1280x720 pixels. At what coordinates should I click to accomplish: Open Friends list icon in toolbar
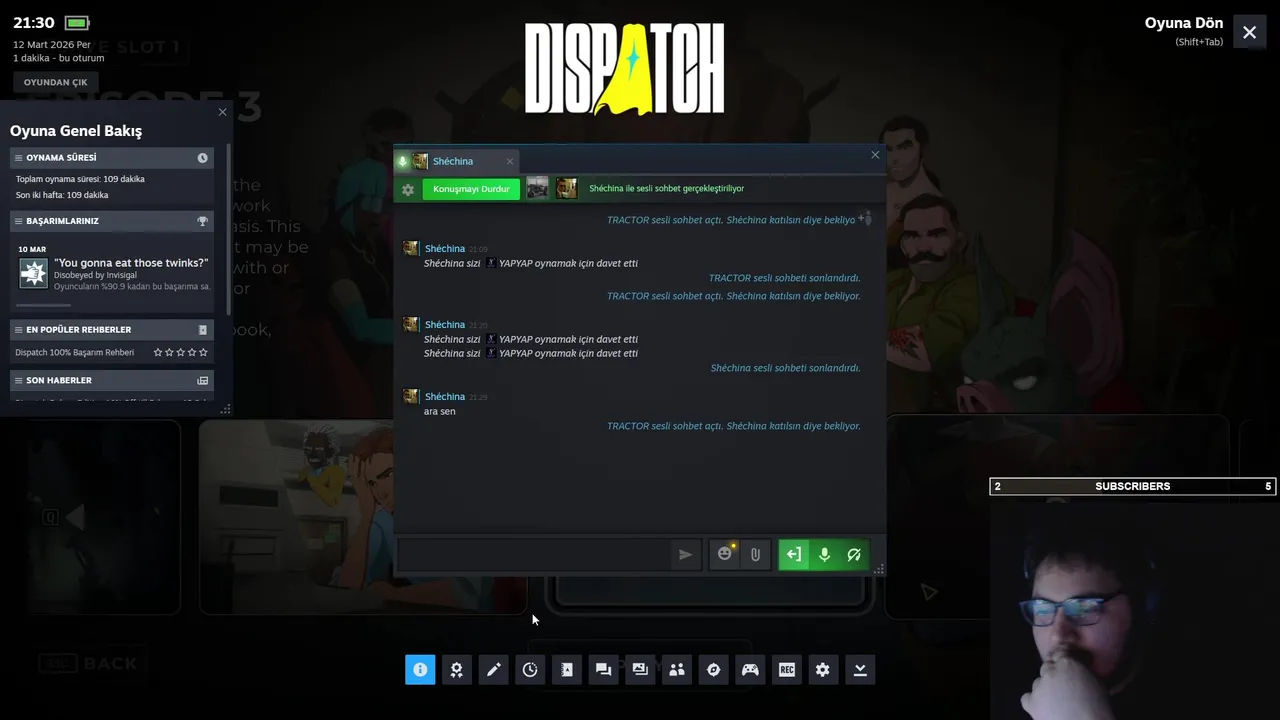[x=677, y=670]
